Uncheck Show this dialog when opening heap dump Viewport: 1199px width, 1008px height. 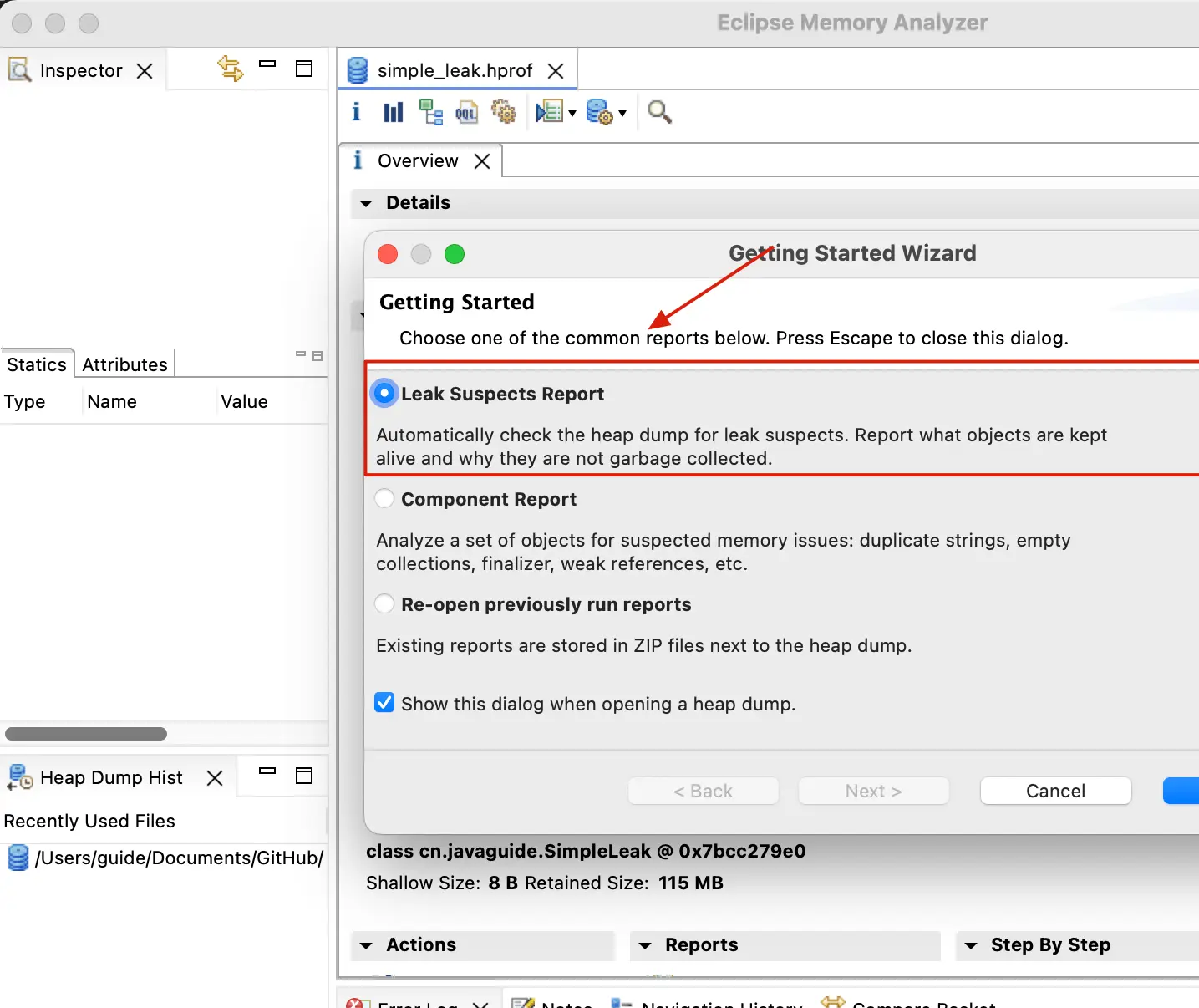click(x=384, y=703)
